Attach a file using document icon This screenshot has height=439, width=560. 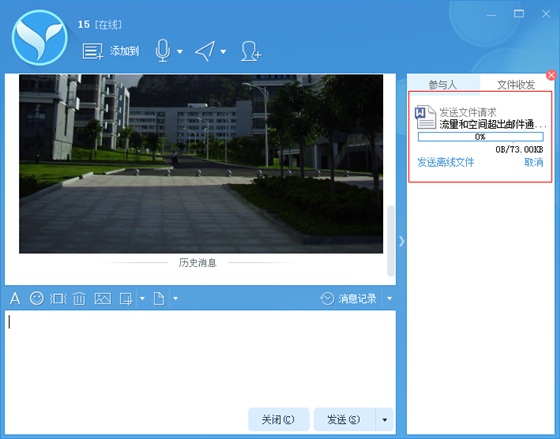coord(159,299)
